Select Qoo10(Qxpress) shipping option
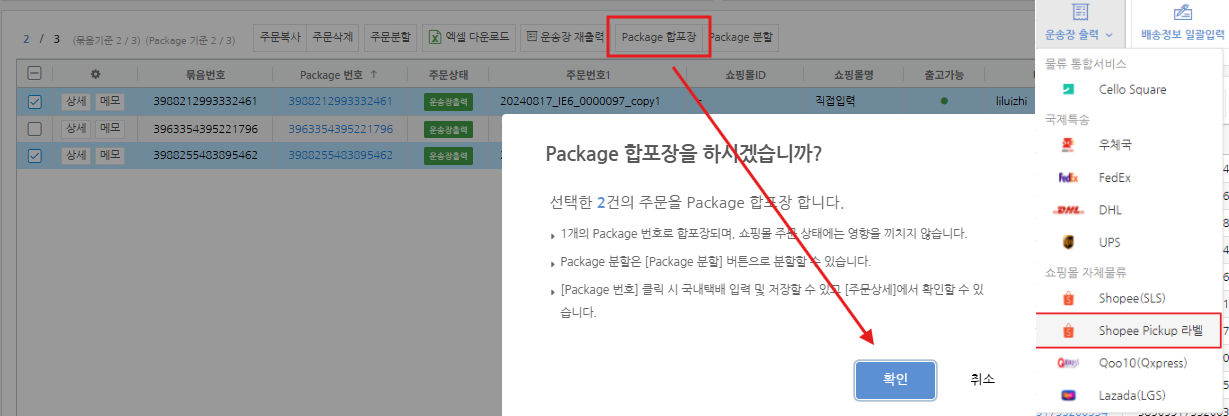The image size is (1229, 416). (x=1138, y=364)
